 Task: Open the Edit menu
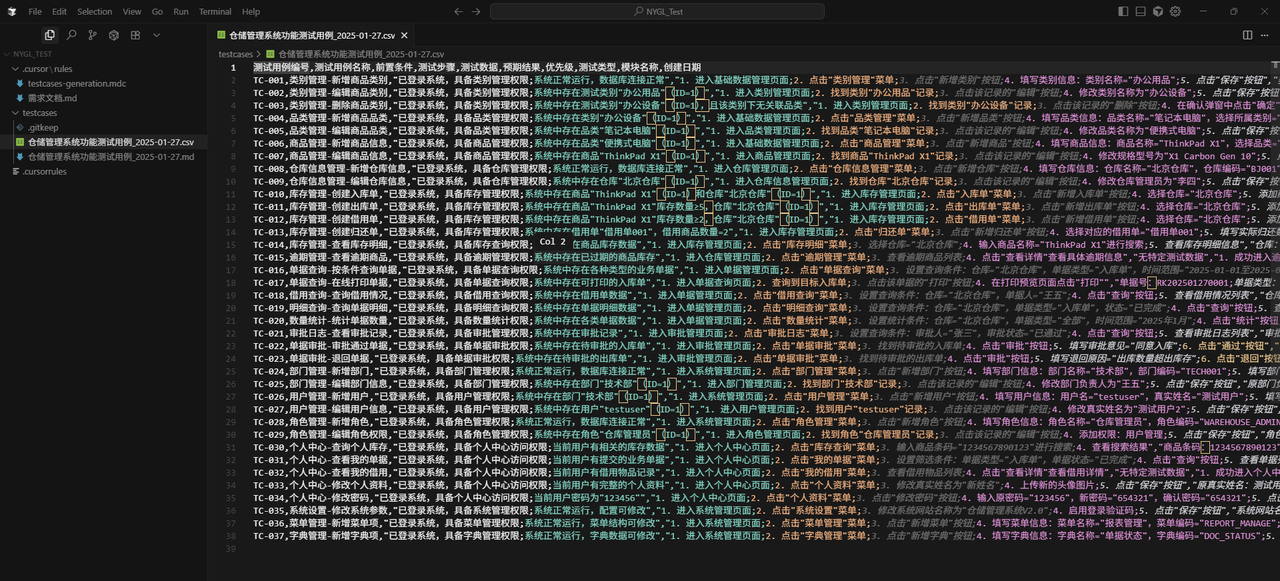pyautogui.click(x=59, y=12)
